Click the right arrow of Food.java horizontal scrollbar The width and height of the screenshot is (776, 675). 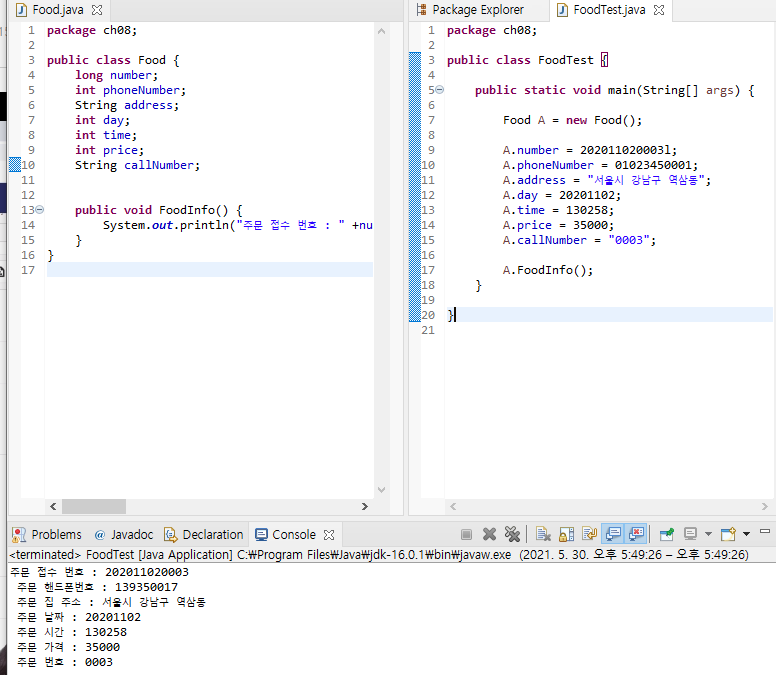(x=365, y=506)
